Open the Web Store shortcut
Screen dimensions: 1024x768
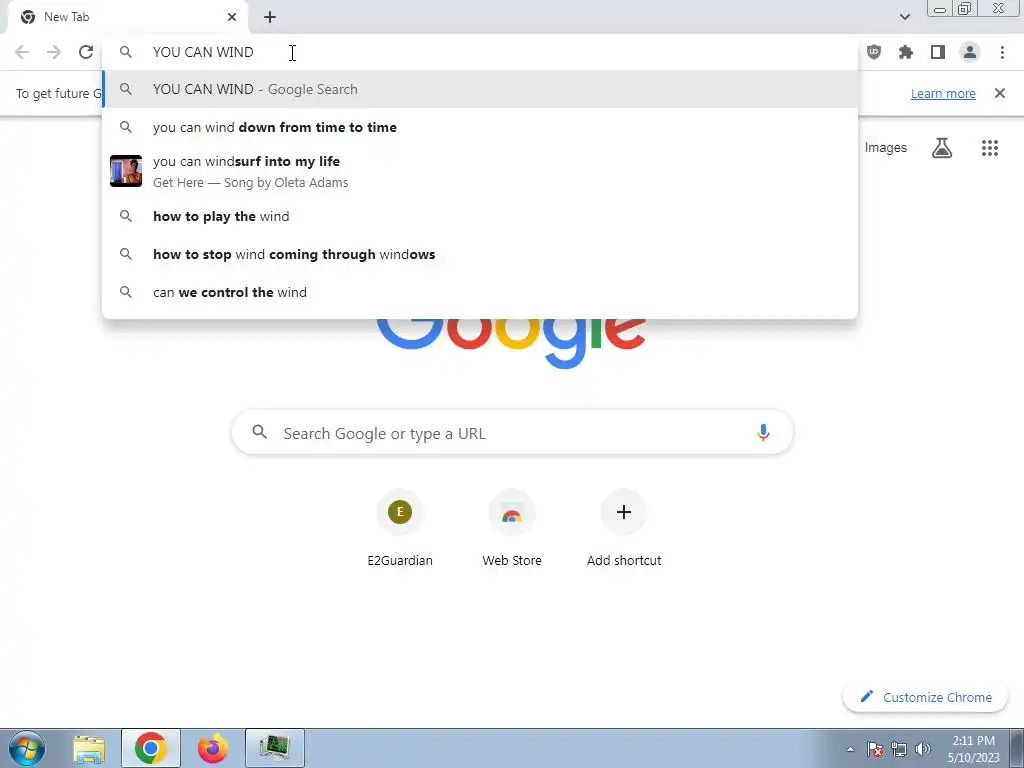click(x=512, y=528)
